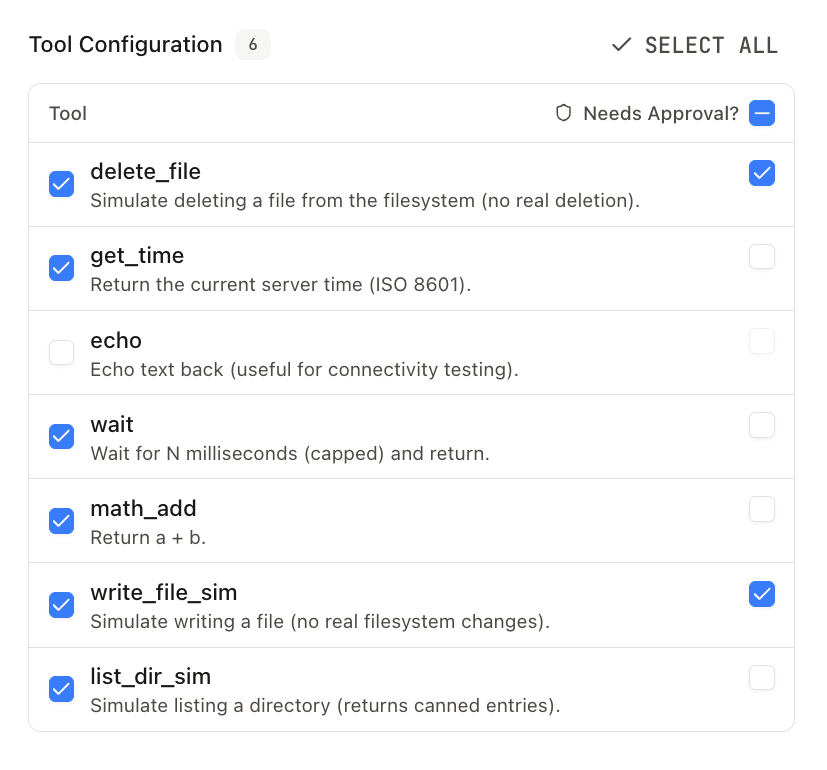Disable the get_time tool checkbox
Screen dimensions: 827x770
[x=62, y=268]
